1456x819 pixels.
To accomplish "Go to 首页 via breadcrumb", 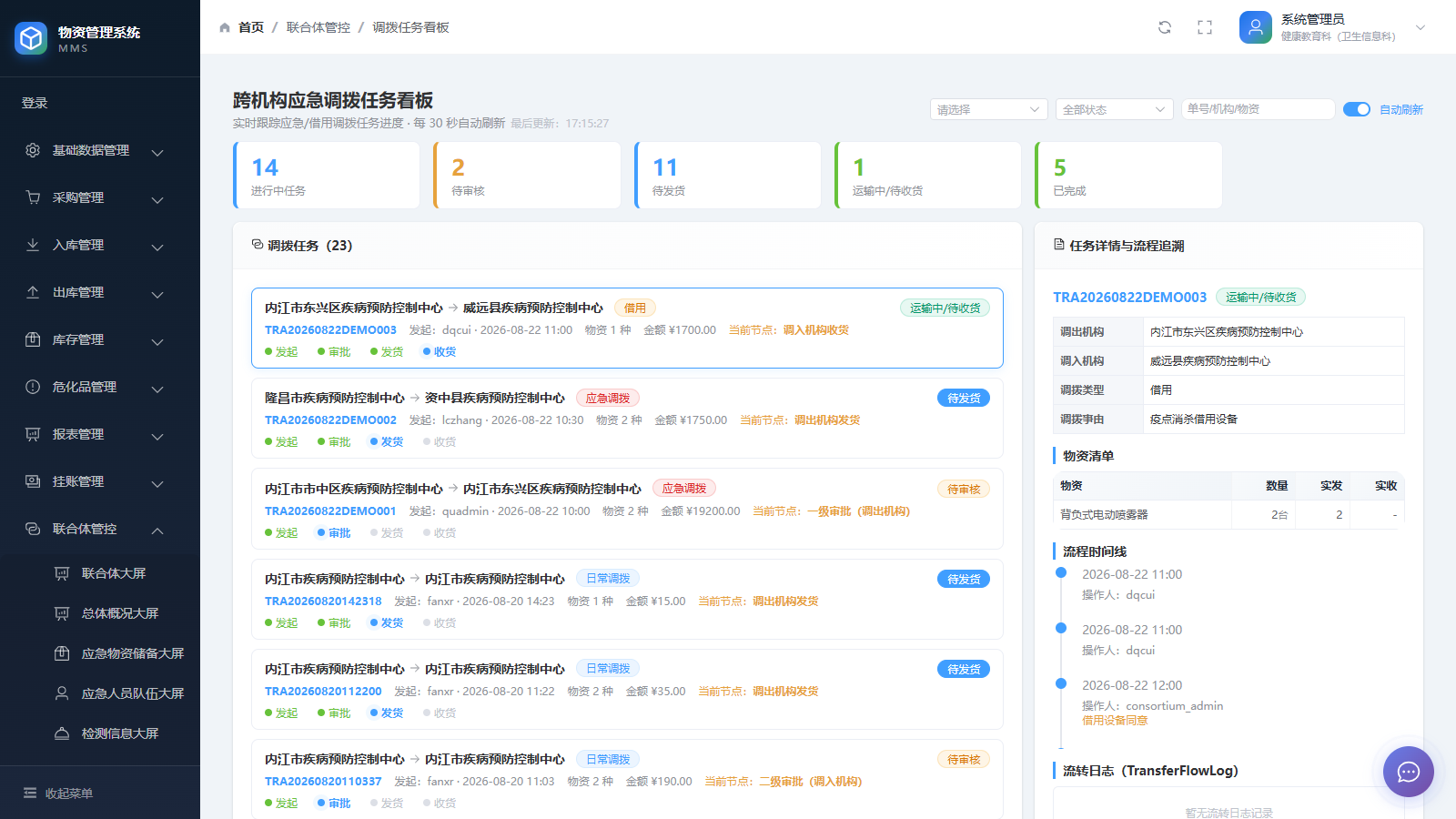I will pos(251,27).
